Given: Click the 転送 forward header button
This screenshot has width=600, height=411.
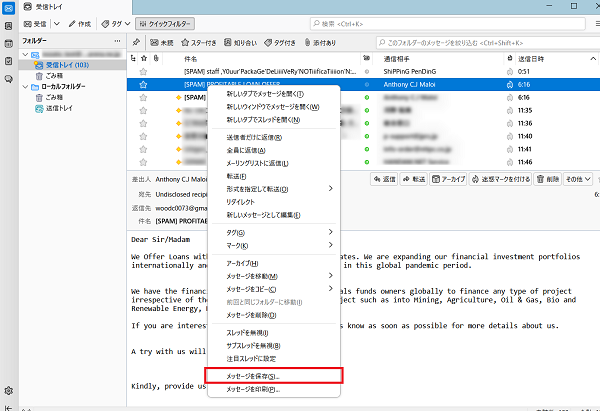Looking at the screenshot, I should point(414,179).
